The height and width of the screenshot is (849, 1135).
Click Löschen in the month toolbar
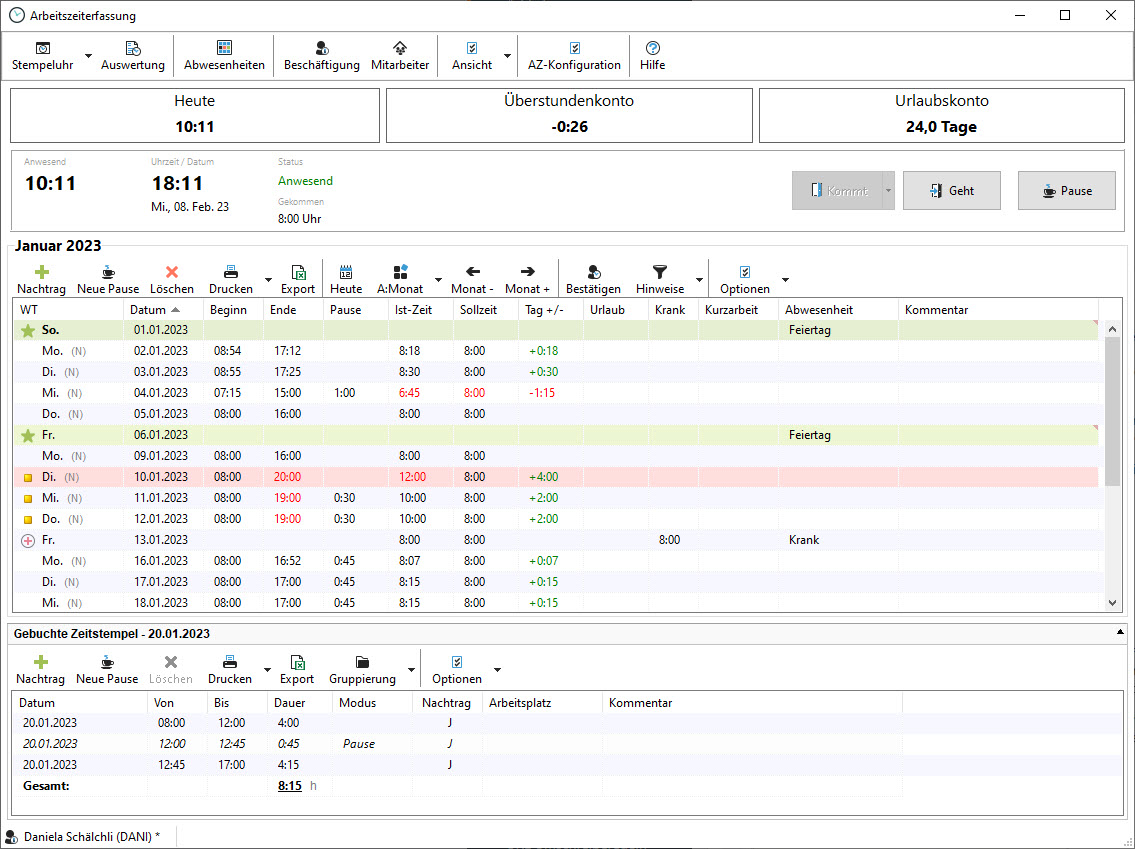tap(172, 279)
